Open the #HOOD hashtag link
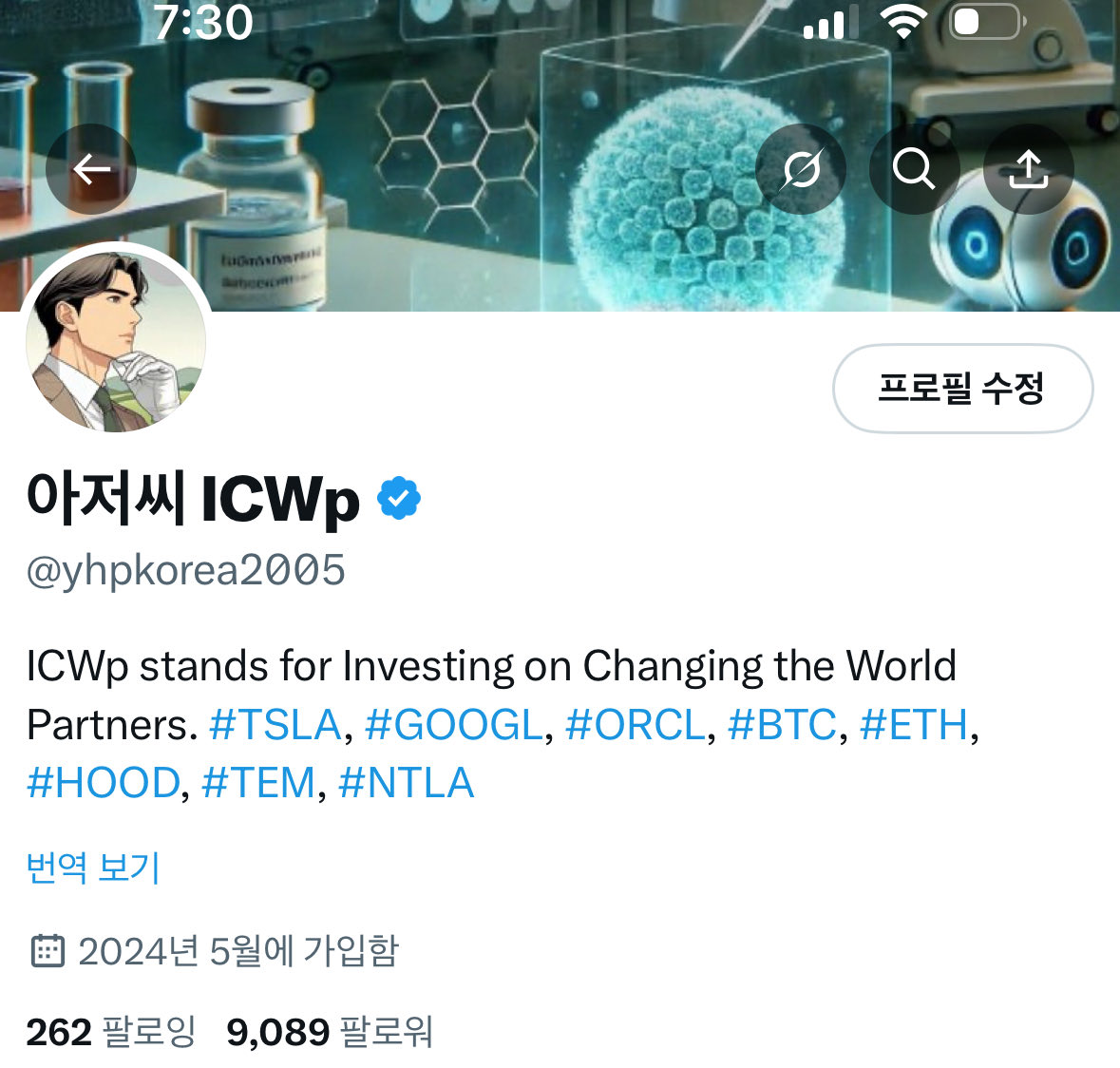1120x1068 pixels. pos(104,783)
